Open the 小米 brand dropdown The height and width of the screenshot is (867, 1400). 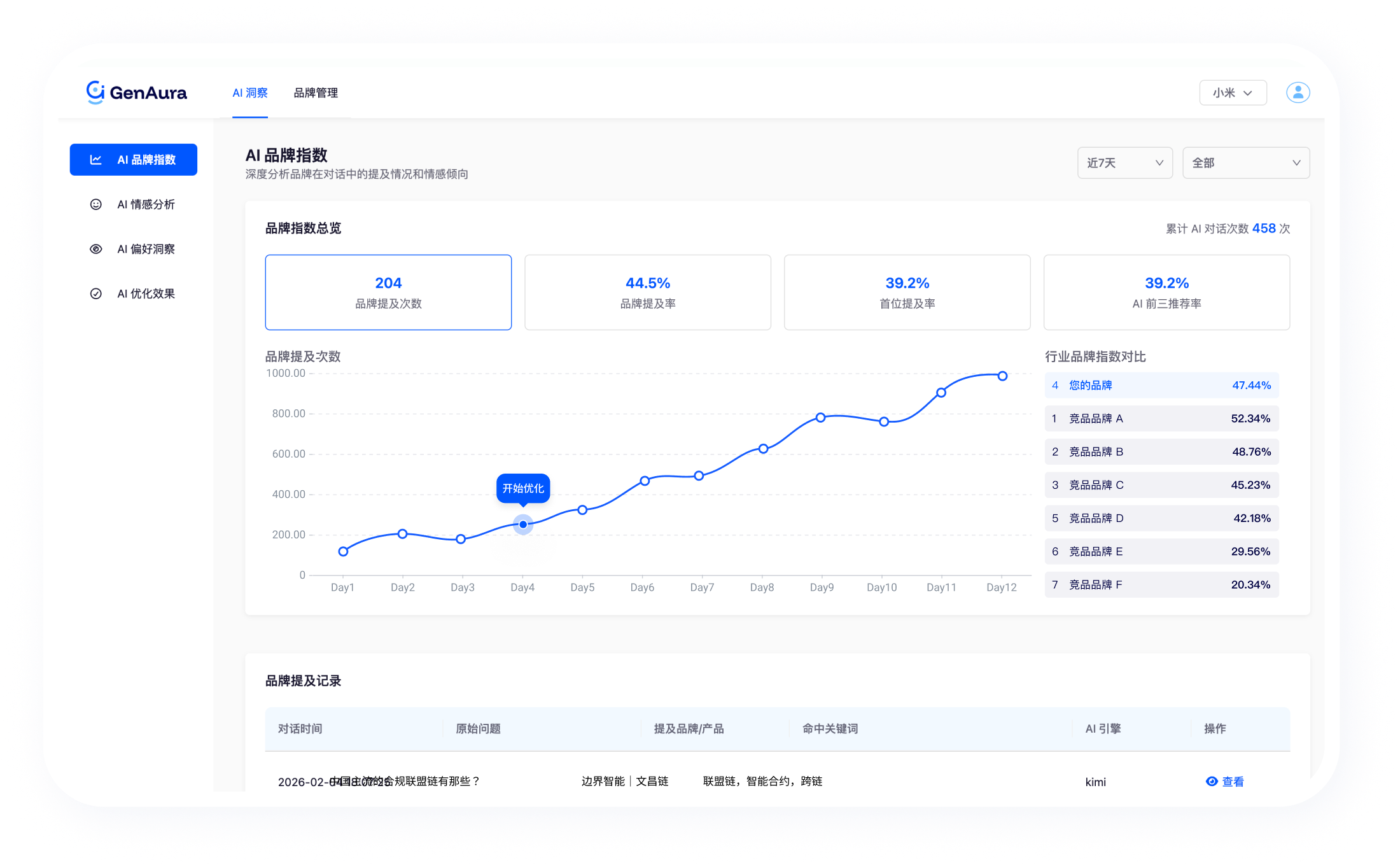1233,92
